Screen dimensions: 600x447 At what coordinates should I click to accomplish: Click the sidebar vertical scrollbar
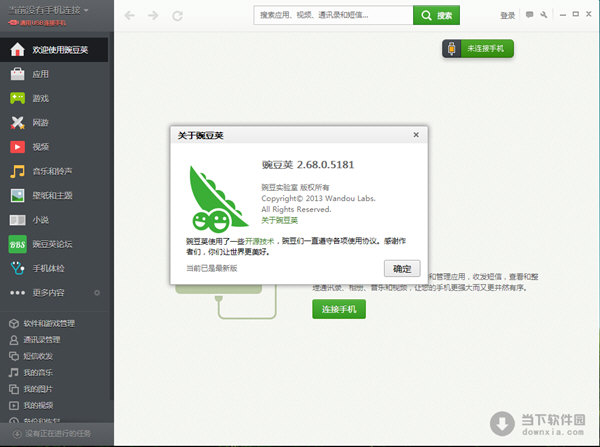click(111, 216)
